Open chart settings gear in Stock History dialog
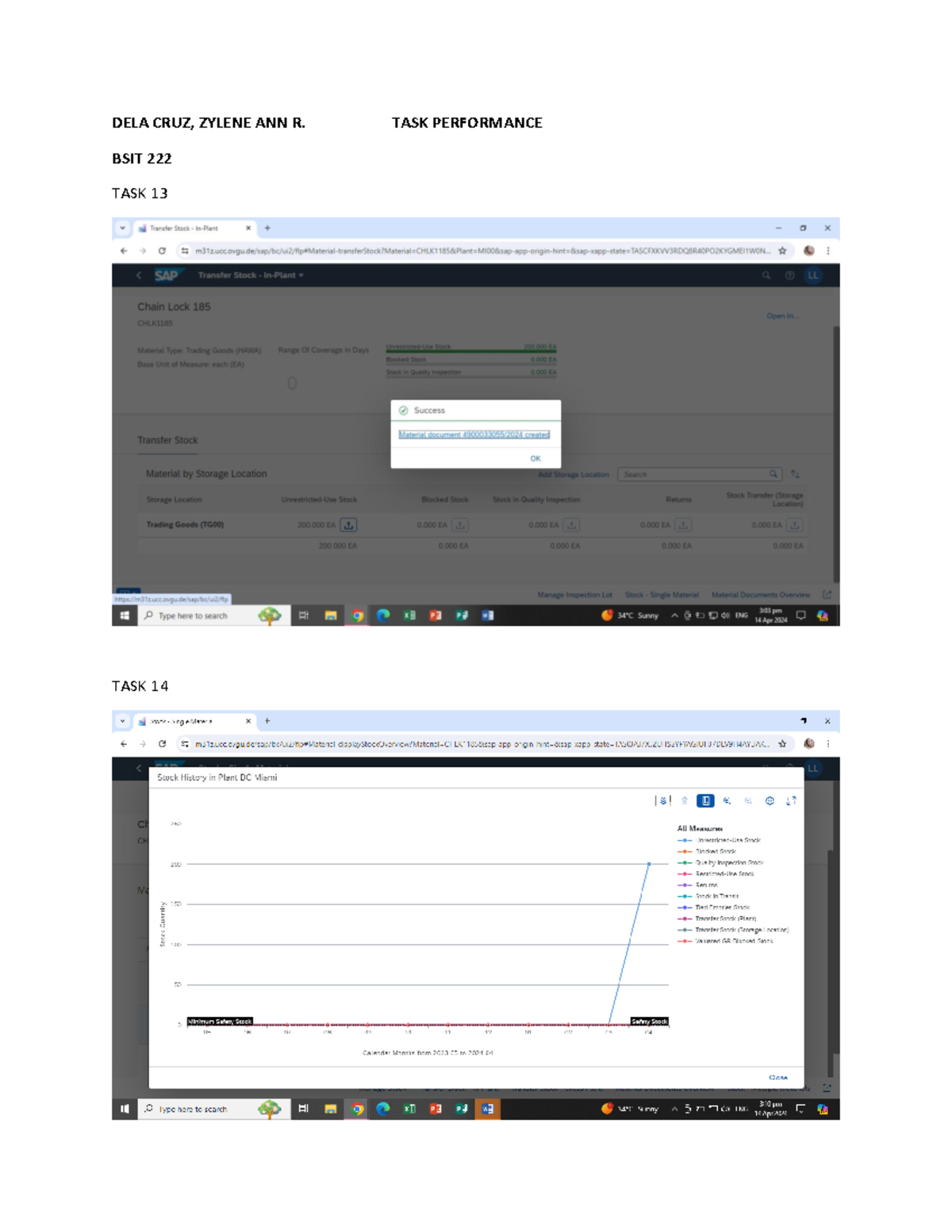Image resolution: width=952 pixels, height=1232 pixels. [770, 801]
